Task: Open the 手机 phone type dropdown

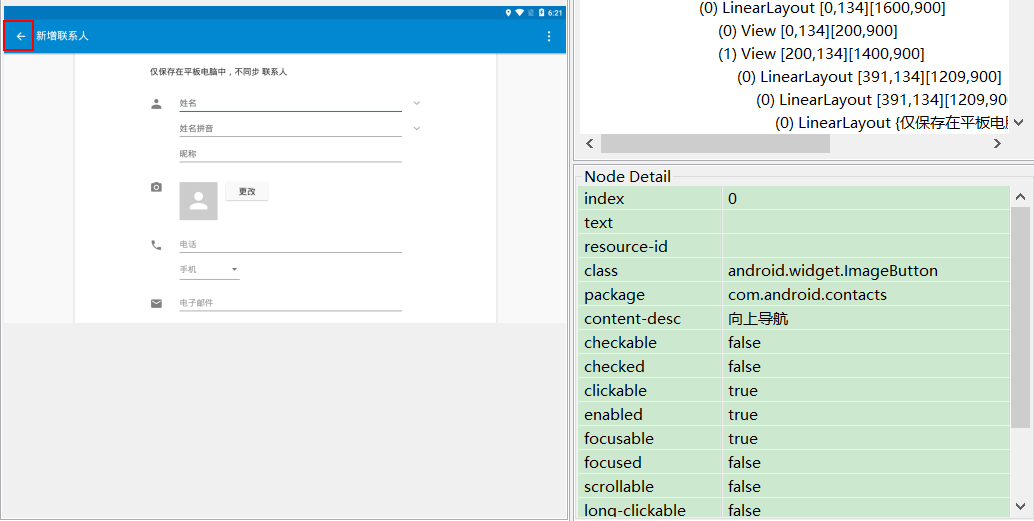Action: tap(209, 270)
